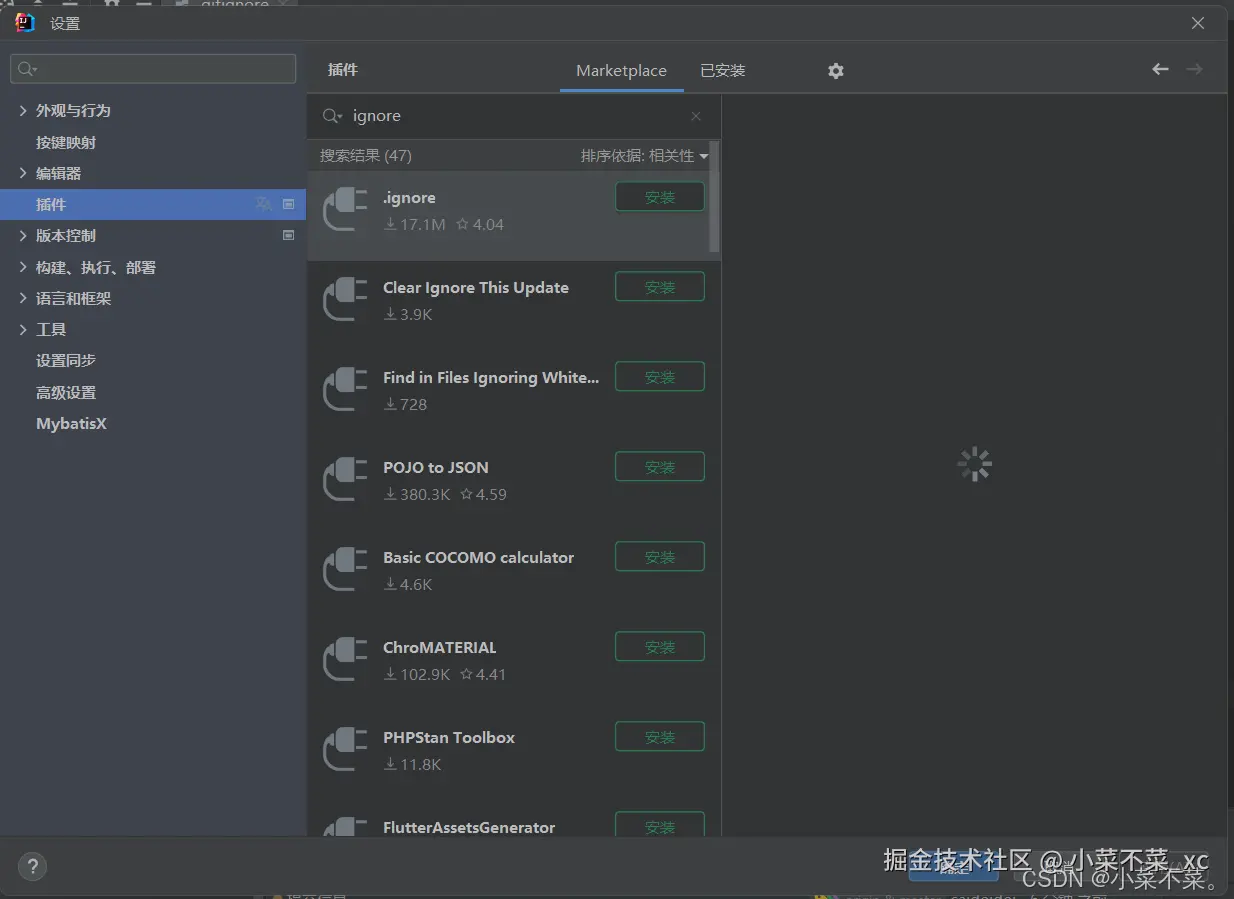Install Find in Files Ignoring White plugin
Screen dimensions: 1234x899
660,377
